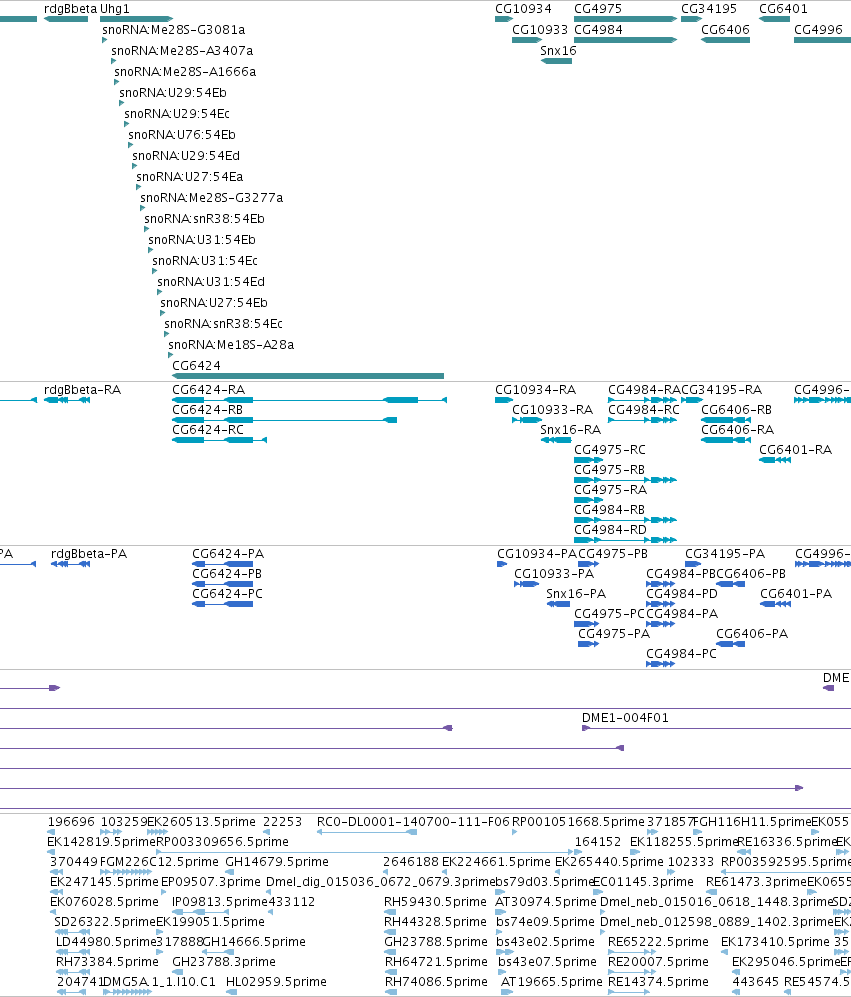Click transcript CG6424-RC
This screenshot has width=851, height=997.
219,440
